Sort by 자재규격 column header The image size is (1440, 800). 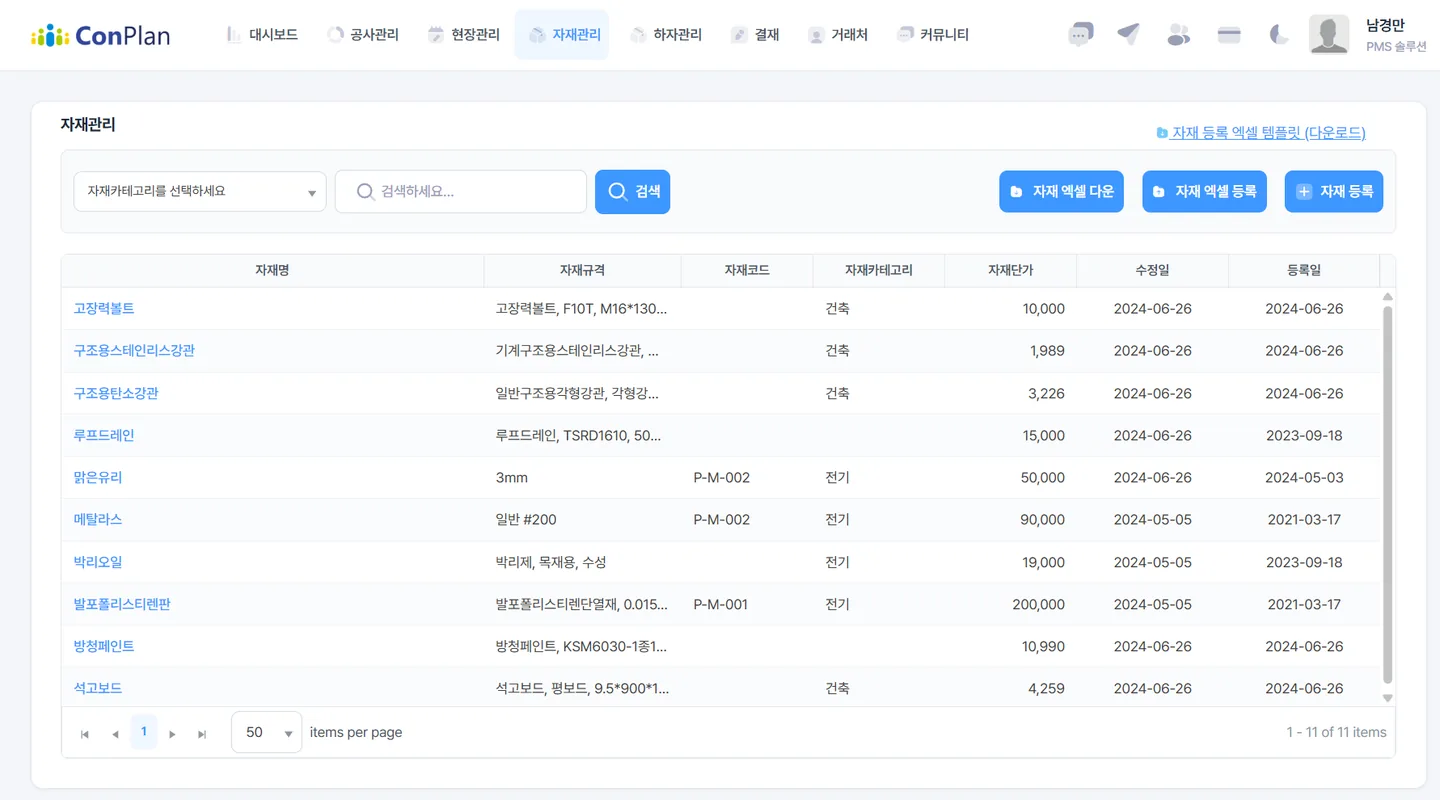pos(582,270)
